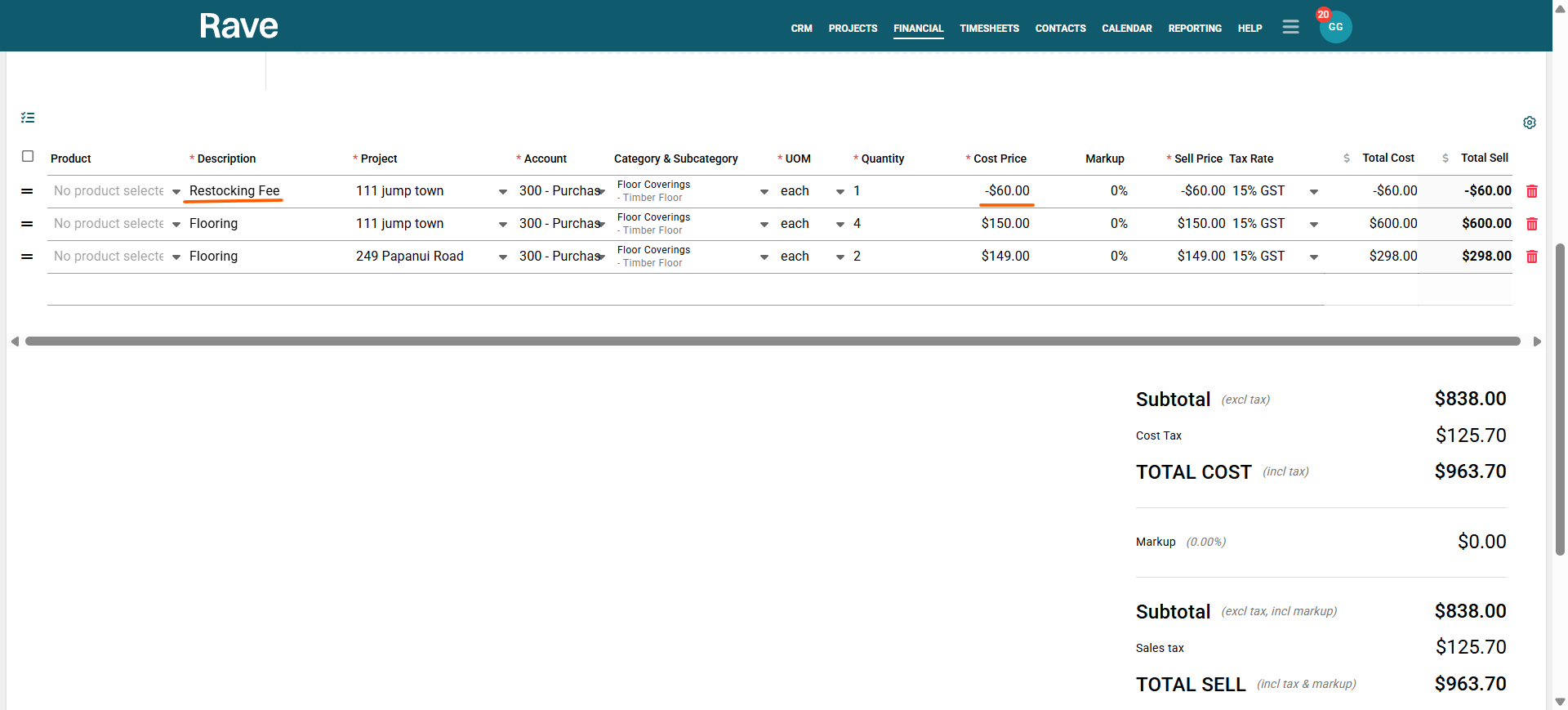
Task: Click the horizontal table scrollbar
Action: point(772,342)
